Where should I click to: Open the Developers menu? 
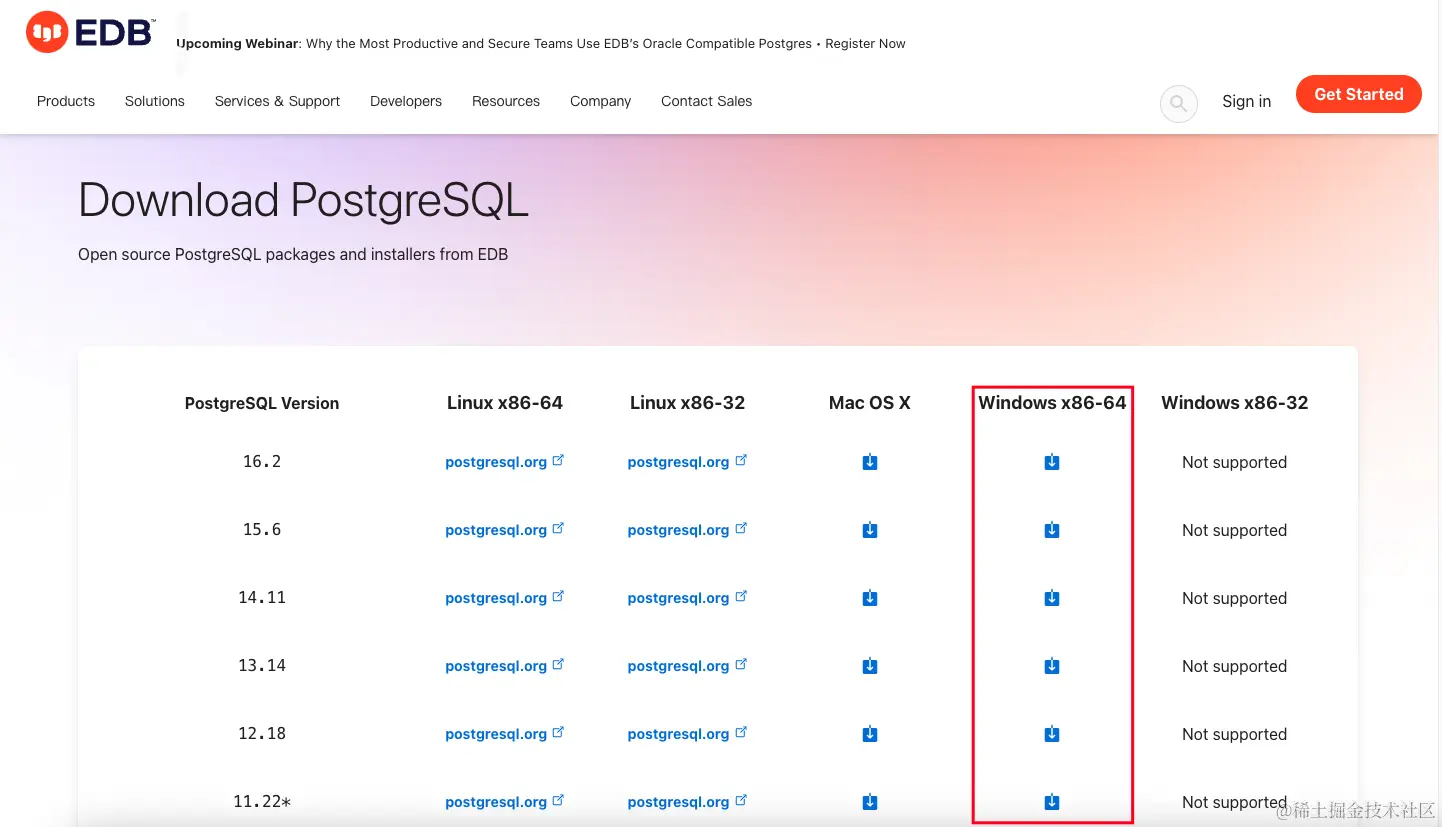(x=406, y=101)
